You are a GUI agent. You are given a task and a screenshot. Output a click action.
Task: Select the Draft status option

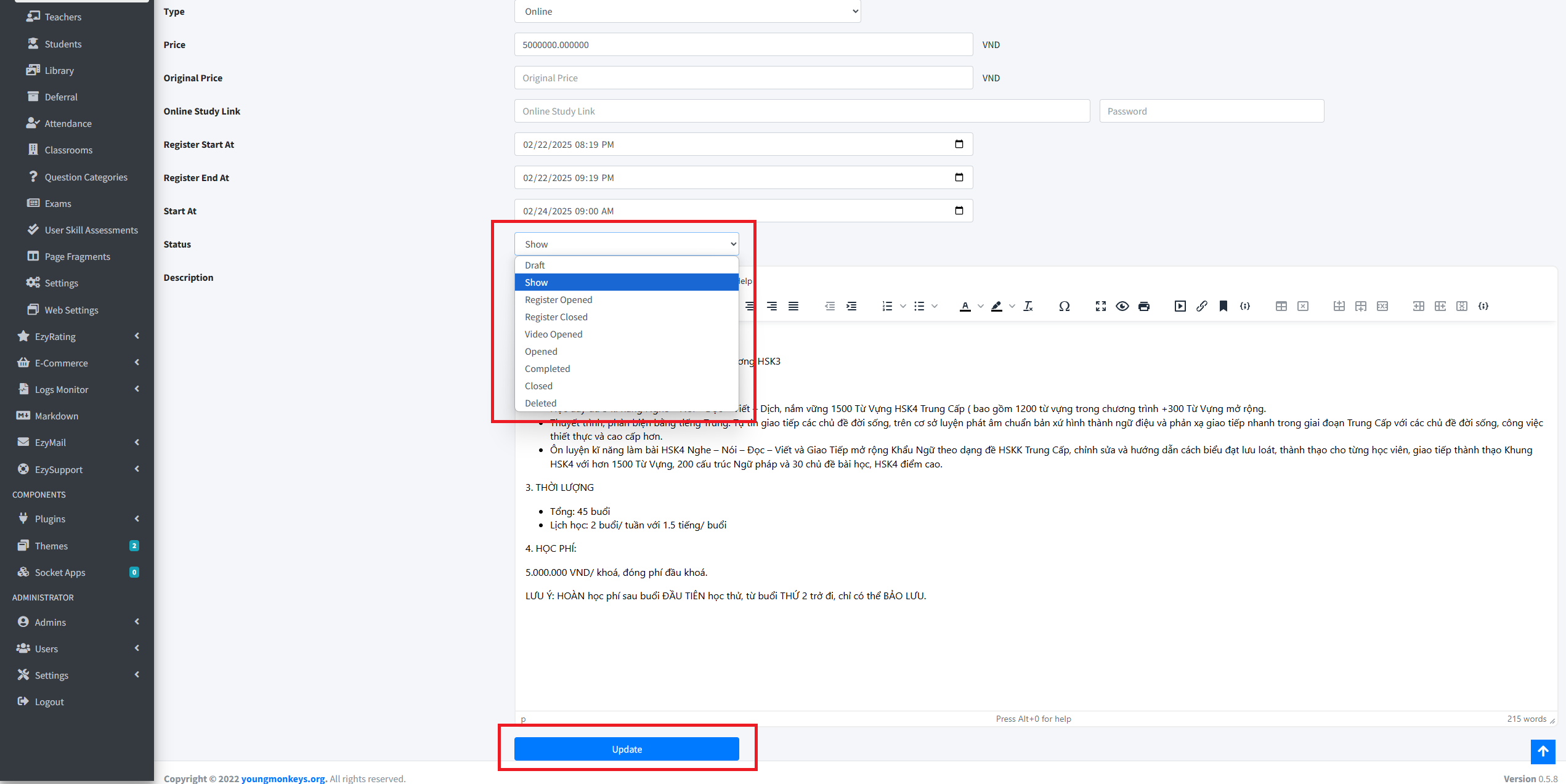[534, 265]
